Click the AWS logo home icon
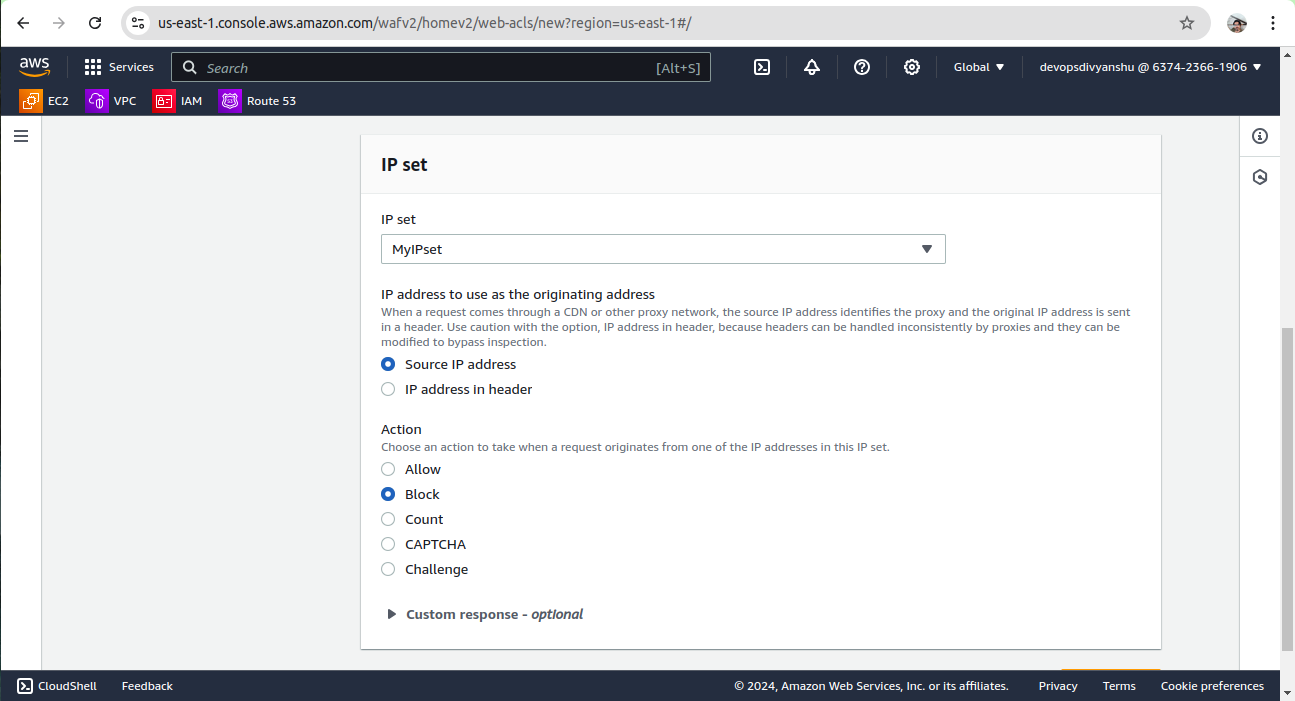 point(34,67)
